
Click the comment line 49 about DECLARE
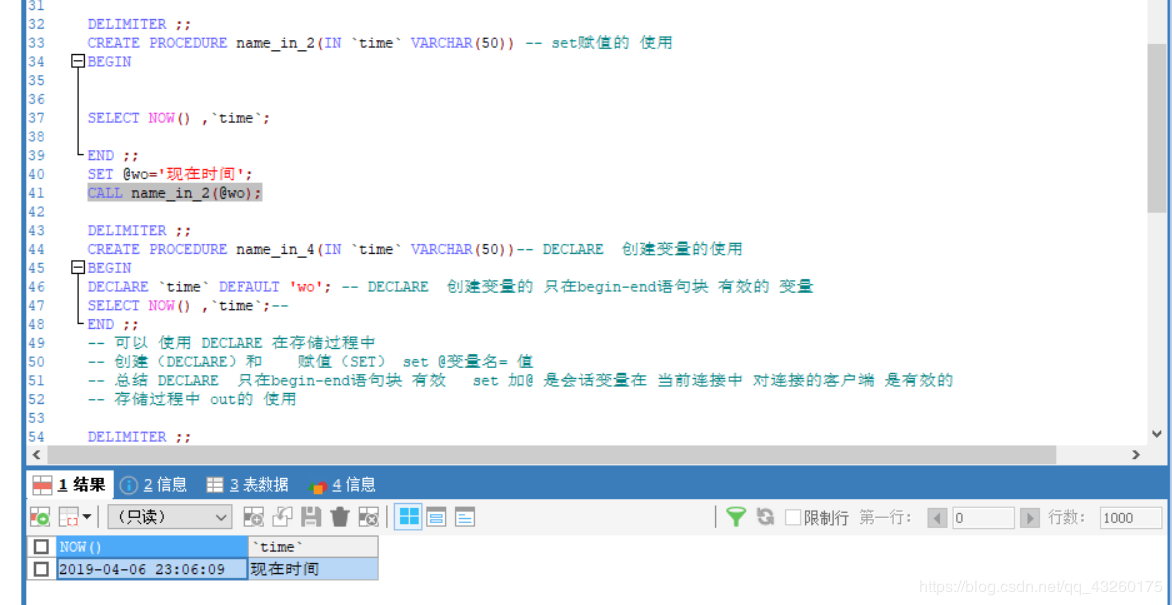[231, 343]
